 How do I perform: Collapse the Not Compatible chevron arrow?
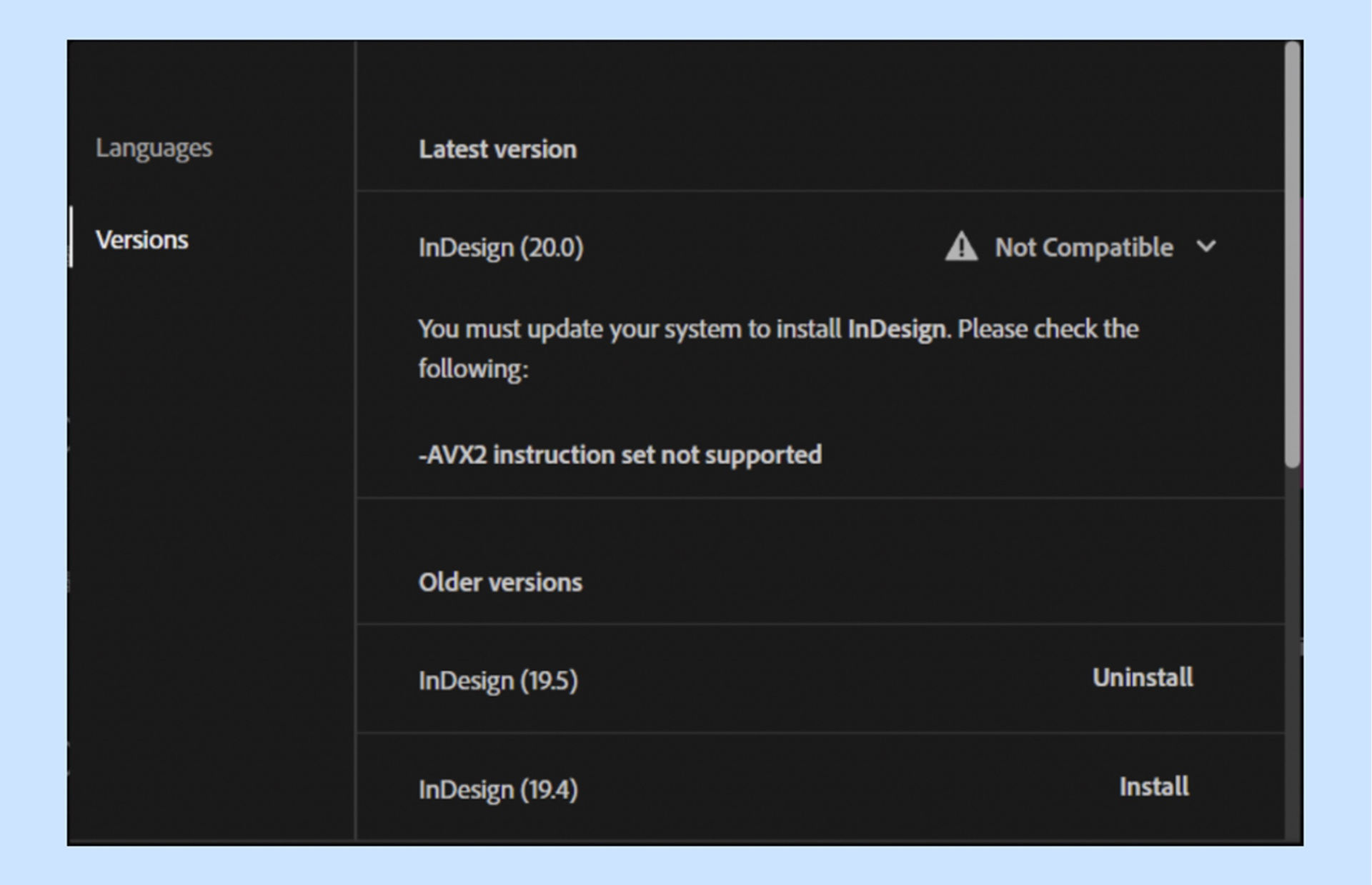coord(1206,246)
